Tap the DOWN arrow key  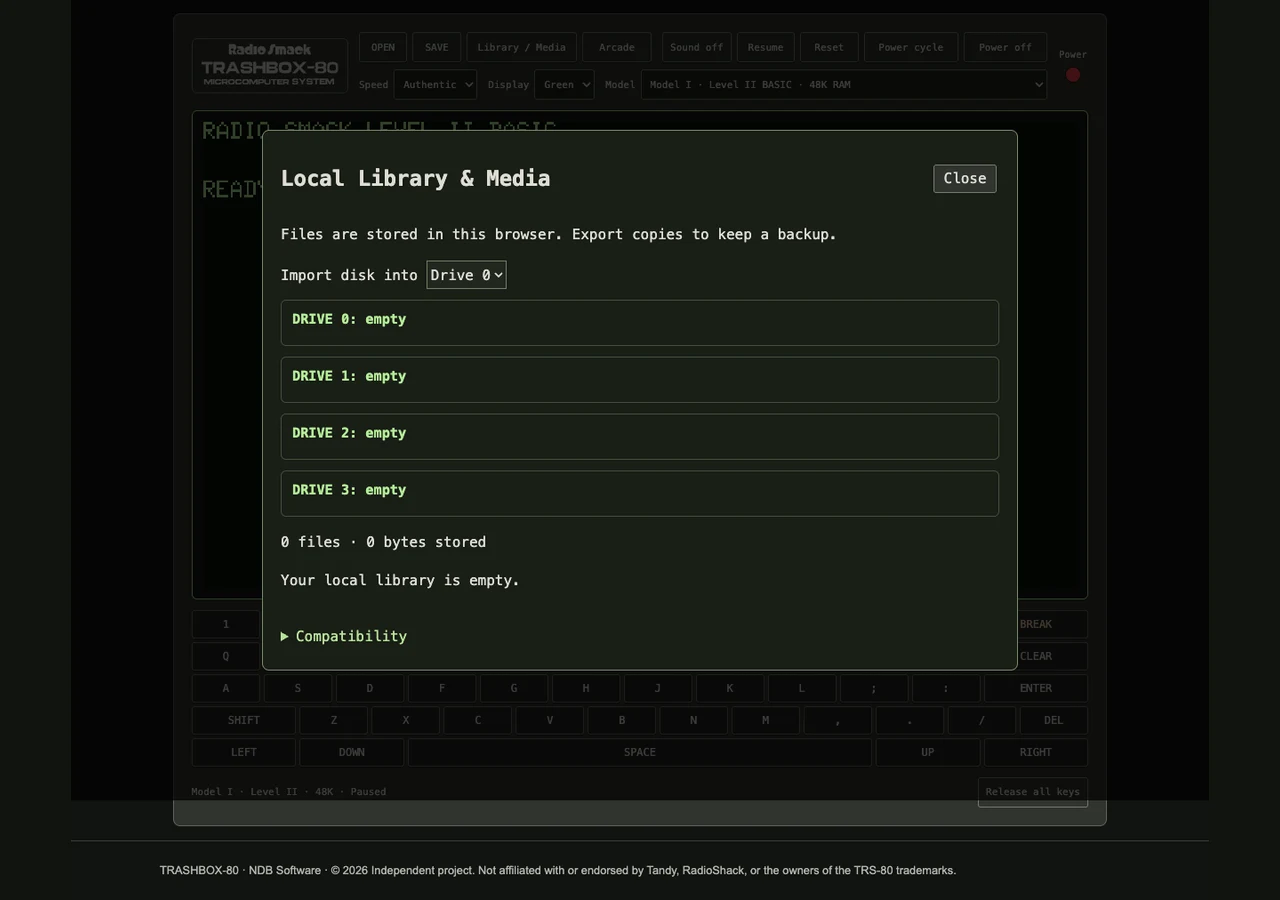[352, 752]
